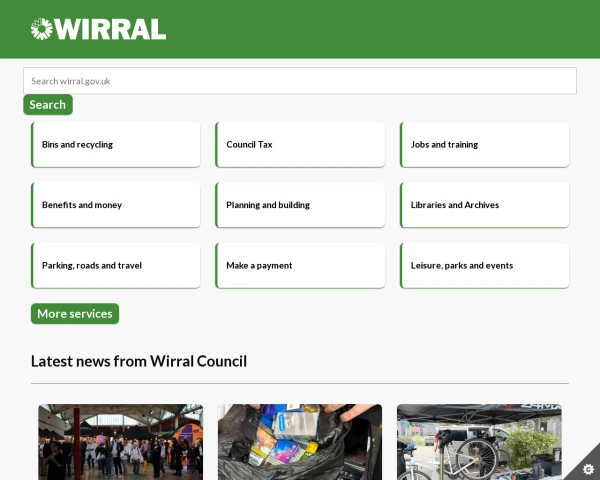600x480 pixels.
Task: Go to Jobs and training
Action: click(484, 145)
